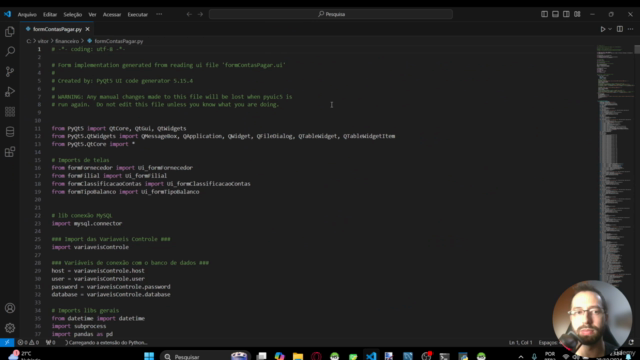The width and height of the screenshot is (640, 360).
Task: Click the taskbar Pesquisar search box
Action: pyautogui.click(x=204, y=356)
